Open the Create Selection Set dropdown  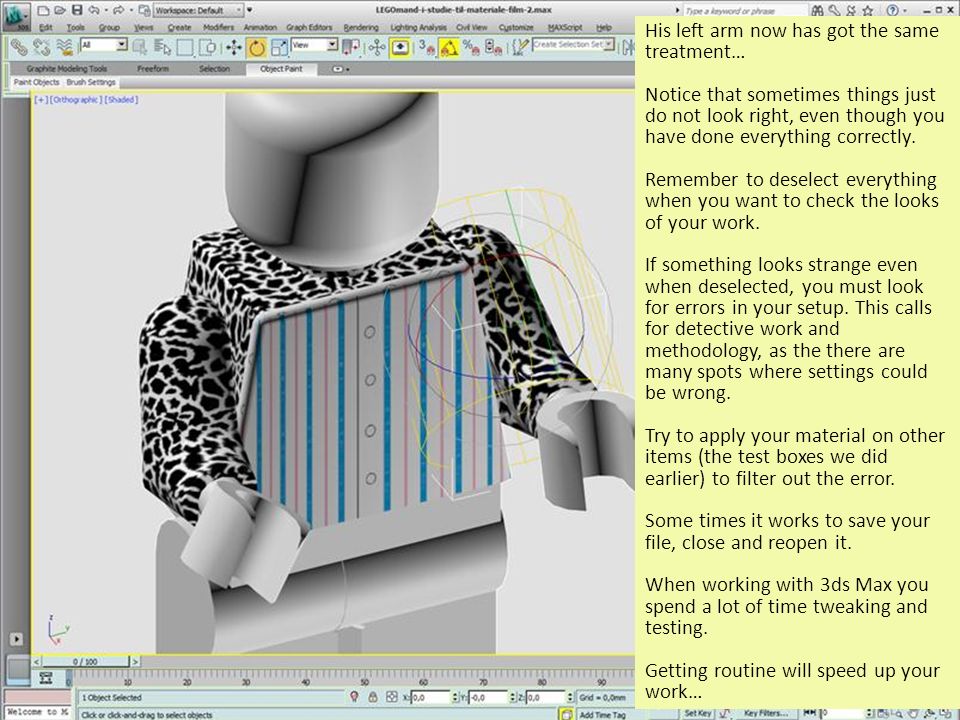coord(573,44)
